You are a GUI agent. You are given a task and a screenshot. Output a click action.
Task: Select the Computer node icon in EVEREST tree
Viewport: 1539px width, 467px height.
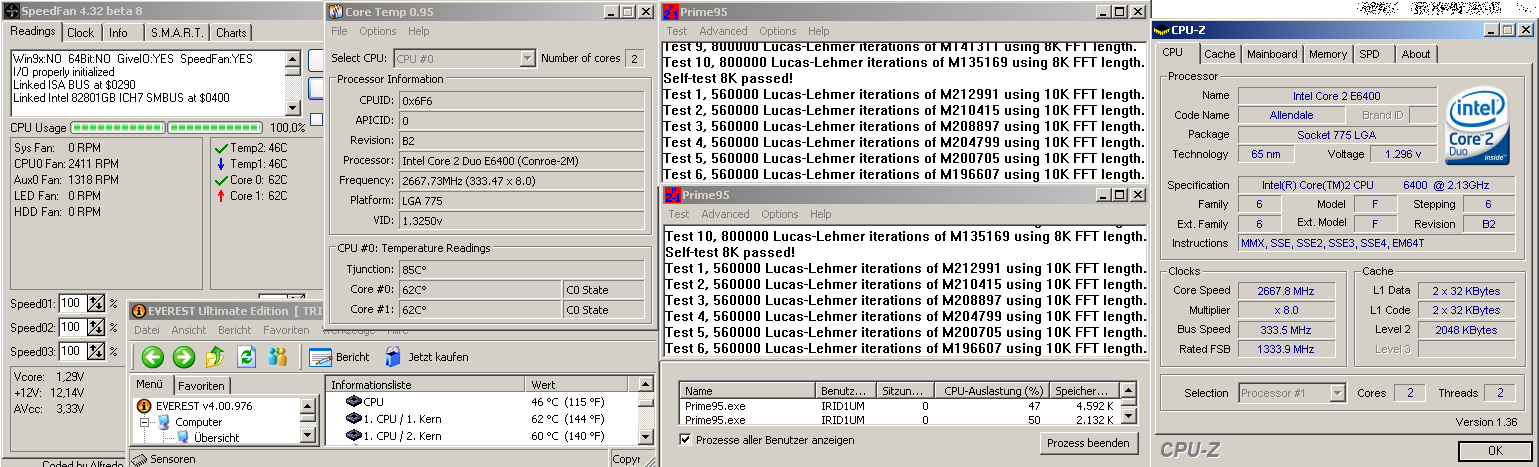pos(163,422)
